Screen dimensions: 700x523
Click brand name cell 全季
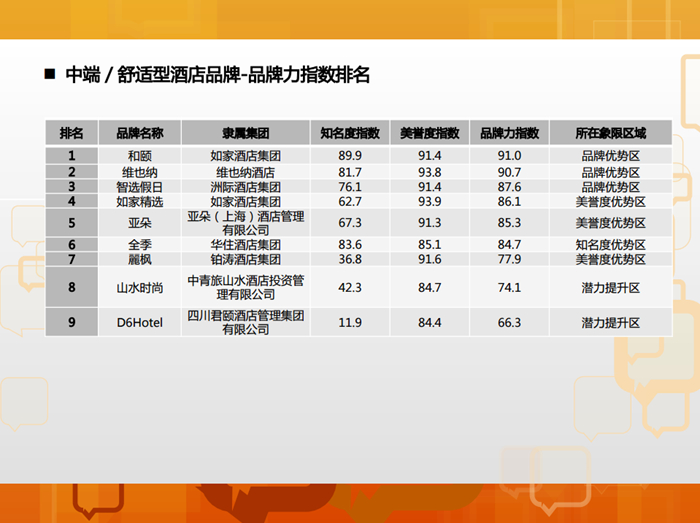click(x=140, y=245)
